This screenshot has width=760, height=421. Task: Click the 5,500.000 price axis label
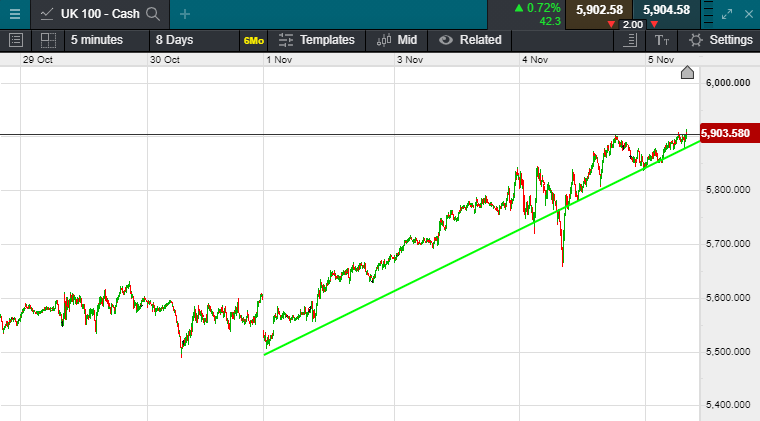click(x=728, y=352)
